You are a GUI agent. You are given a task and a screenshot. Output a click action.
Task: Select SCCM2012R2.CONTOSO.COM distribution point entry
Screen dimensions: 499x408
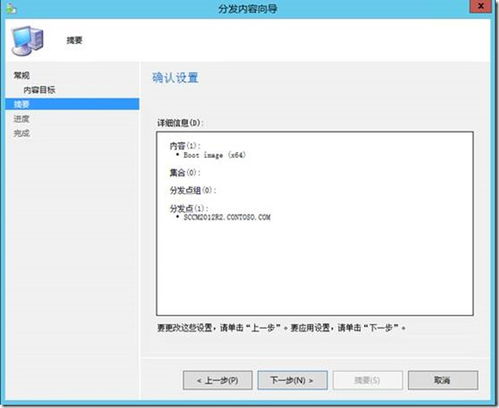(227, 217)
